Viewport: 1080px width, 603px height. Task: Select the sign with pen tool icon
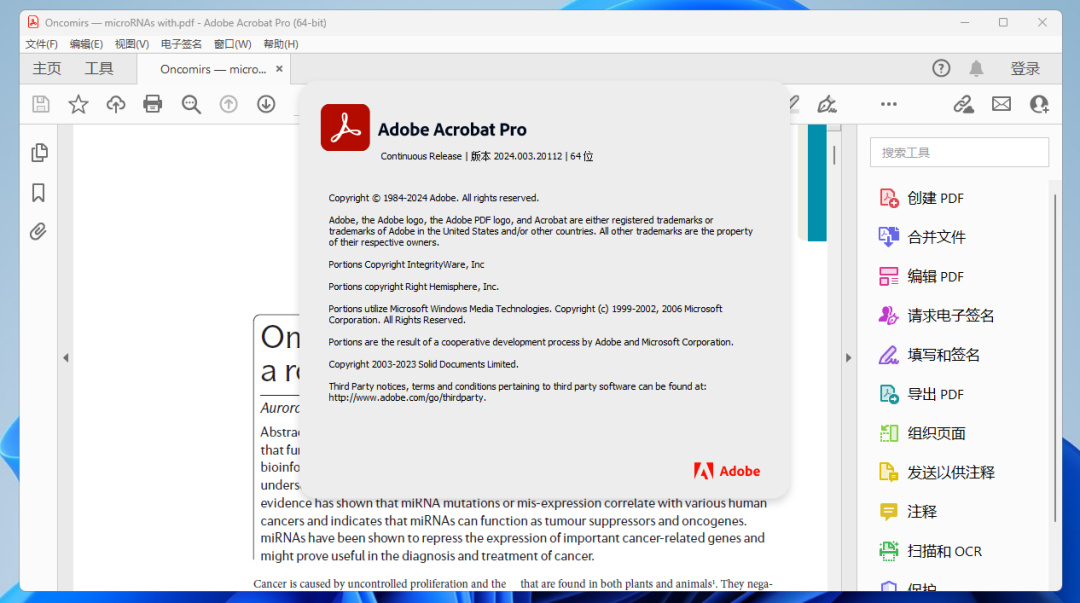[827, 104]
